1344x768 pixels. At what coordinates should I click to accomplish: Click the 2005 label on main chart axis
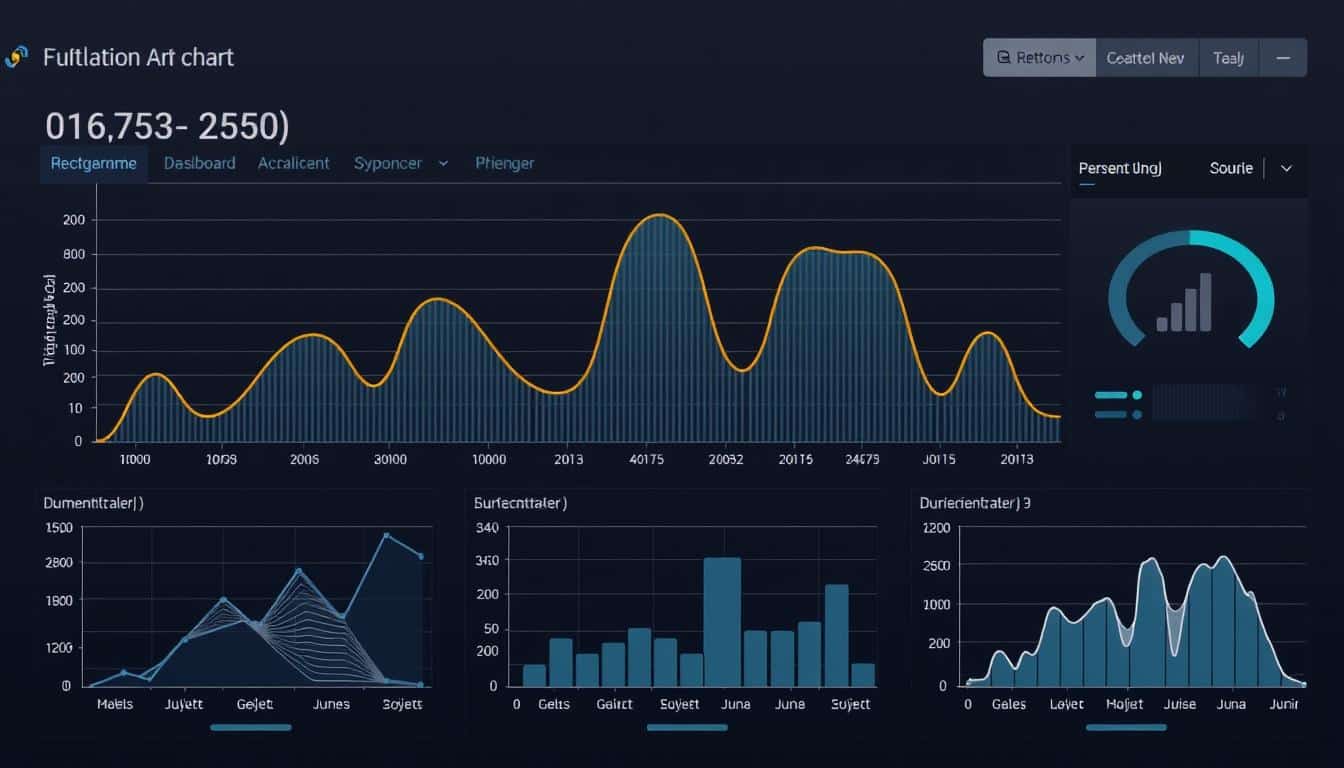point(304,460)
